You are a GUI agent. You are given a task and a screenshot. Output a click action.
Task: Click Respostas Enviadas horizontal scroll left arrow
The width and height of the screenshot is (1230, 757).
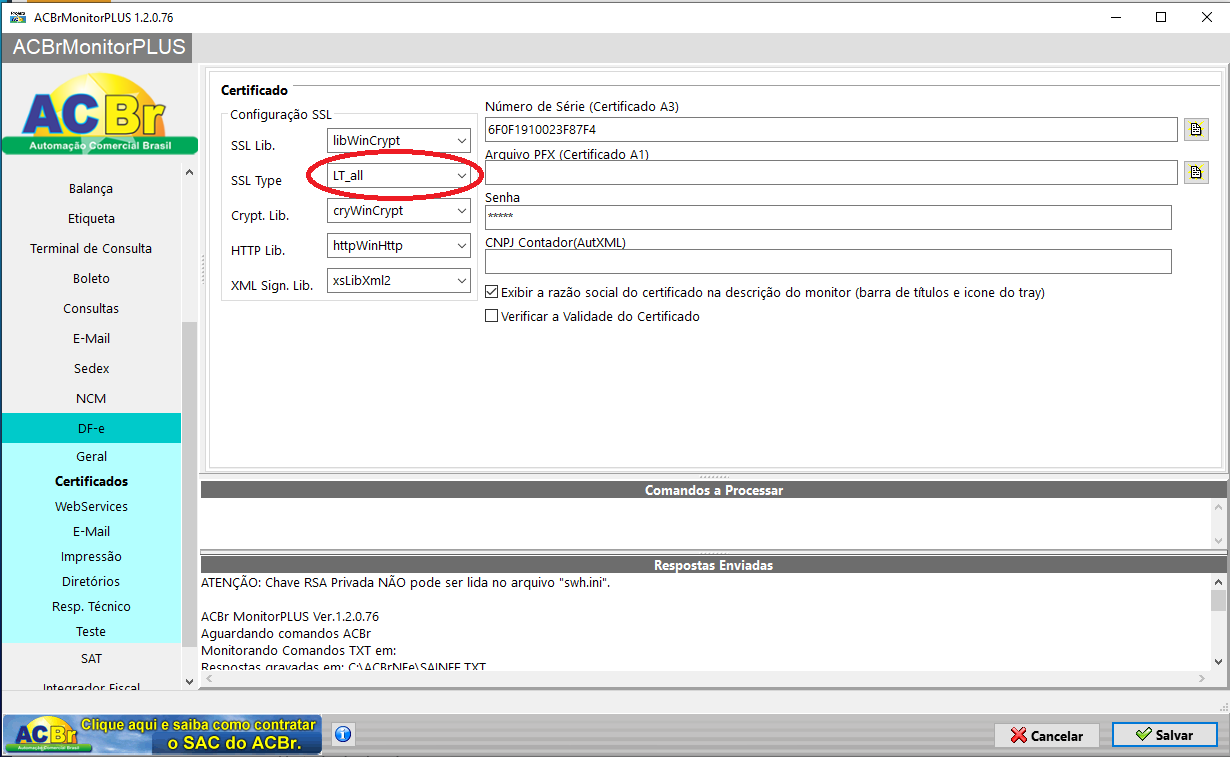point(208,678)
